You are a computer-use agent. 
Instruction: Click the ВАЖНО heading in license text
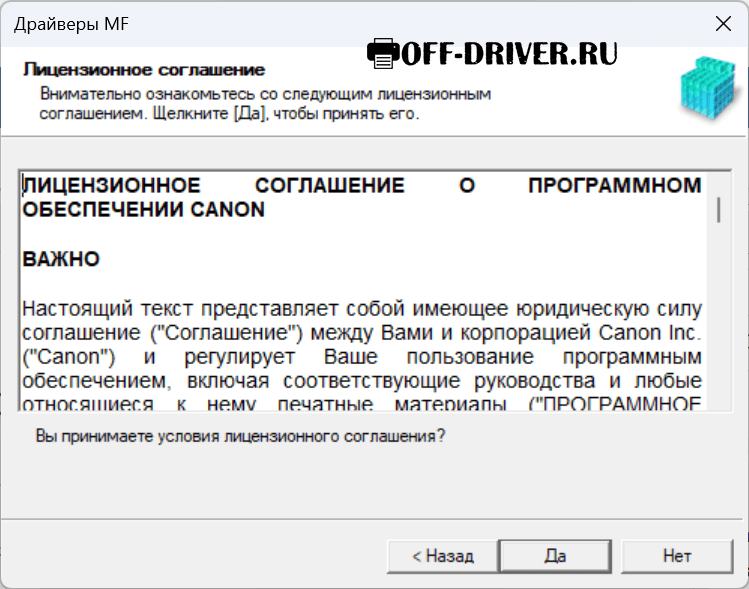(61, 259)
